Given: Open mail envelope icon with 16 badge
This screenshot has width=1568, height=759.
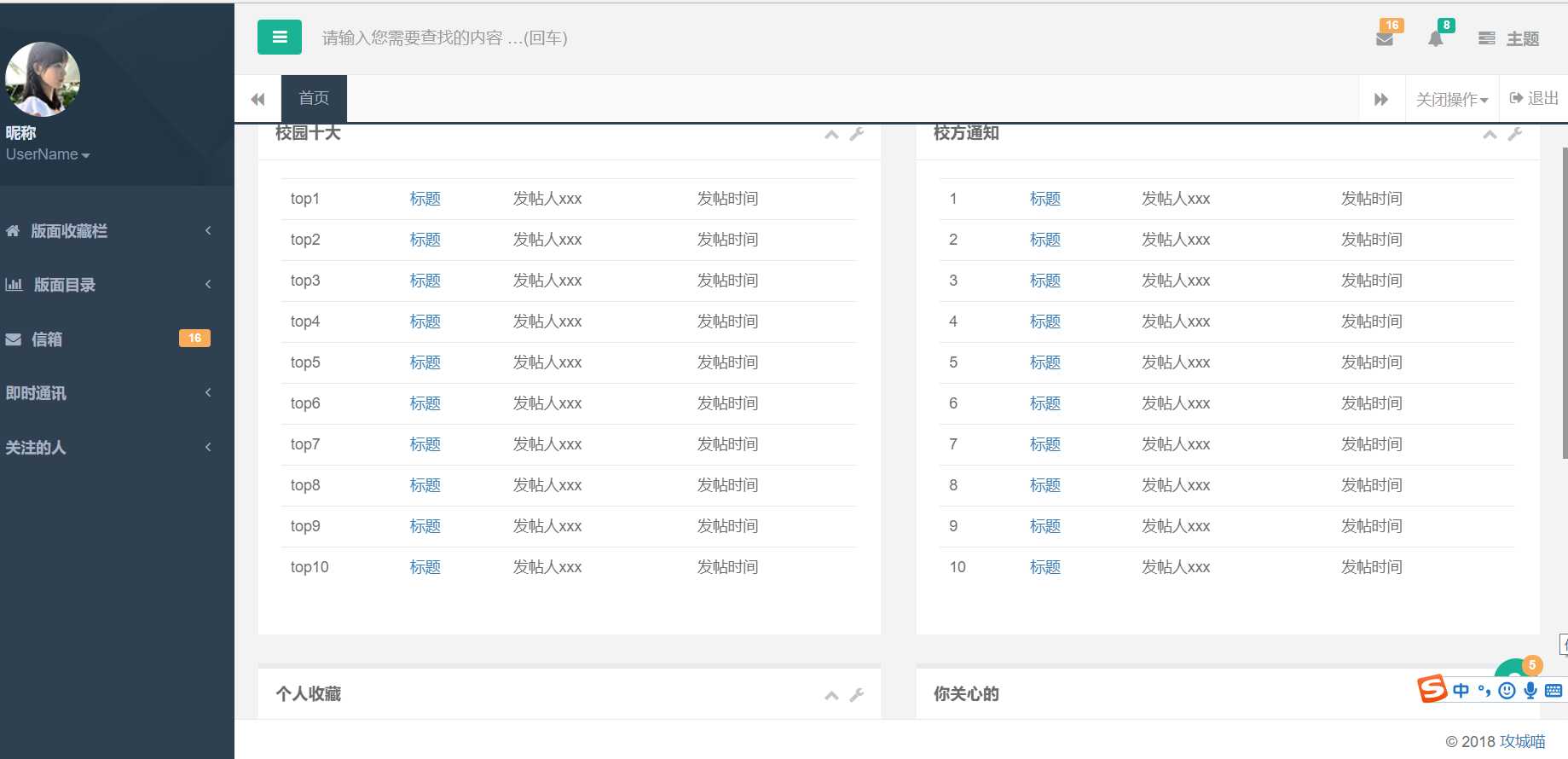Looking at the screenshot, I should click(1385, 38).
